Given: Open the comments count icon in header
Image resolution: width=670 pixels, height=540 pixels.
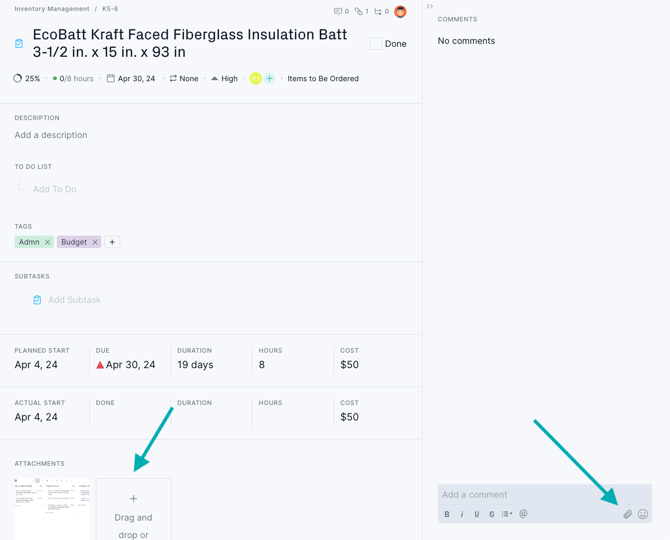Looking at the screenshot, I should [341, 12].
